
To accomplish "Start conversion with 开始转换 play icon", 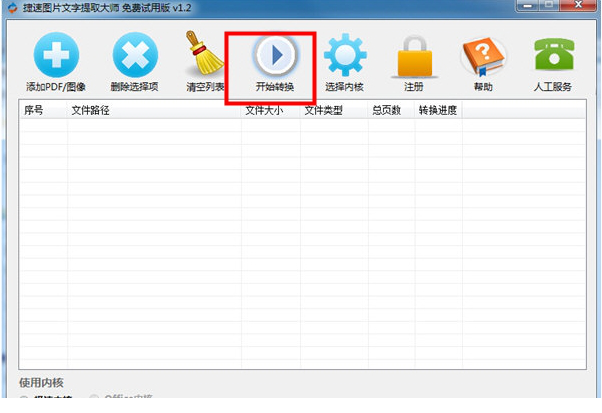I will click(x=275, y=55).
